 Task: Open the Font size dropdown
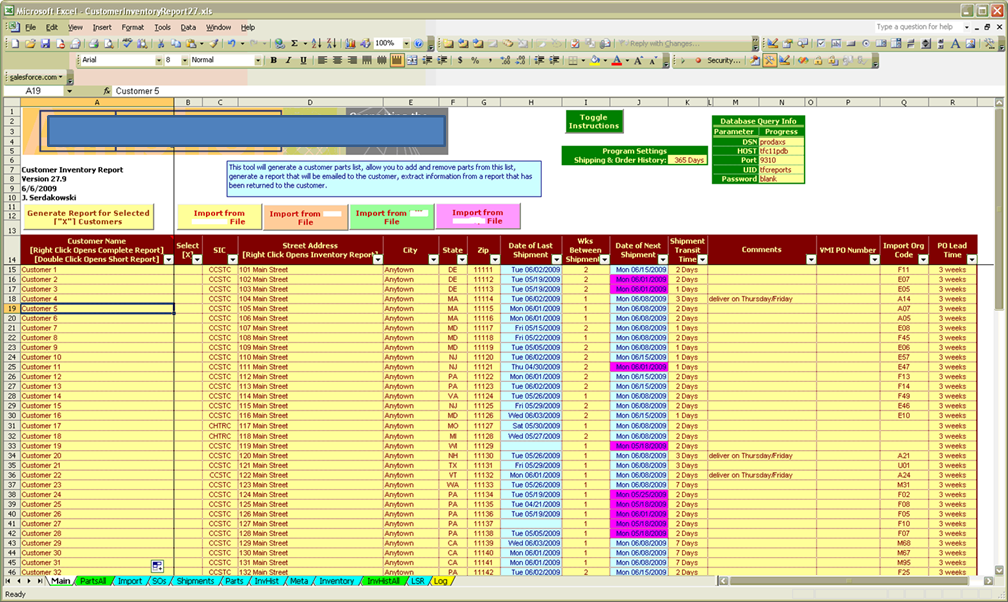184,60
